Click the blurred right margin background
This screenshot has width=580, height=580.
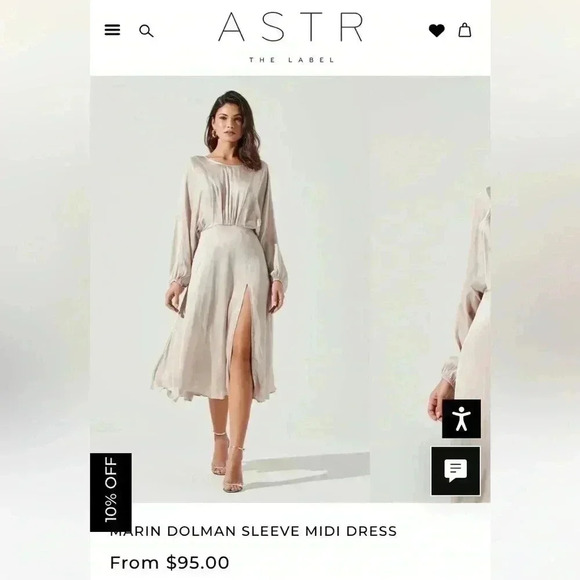tap(535, 290)
